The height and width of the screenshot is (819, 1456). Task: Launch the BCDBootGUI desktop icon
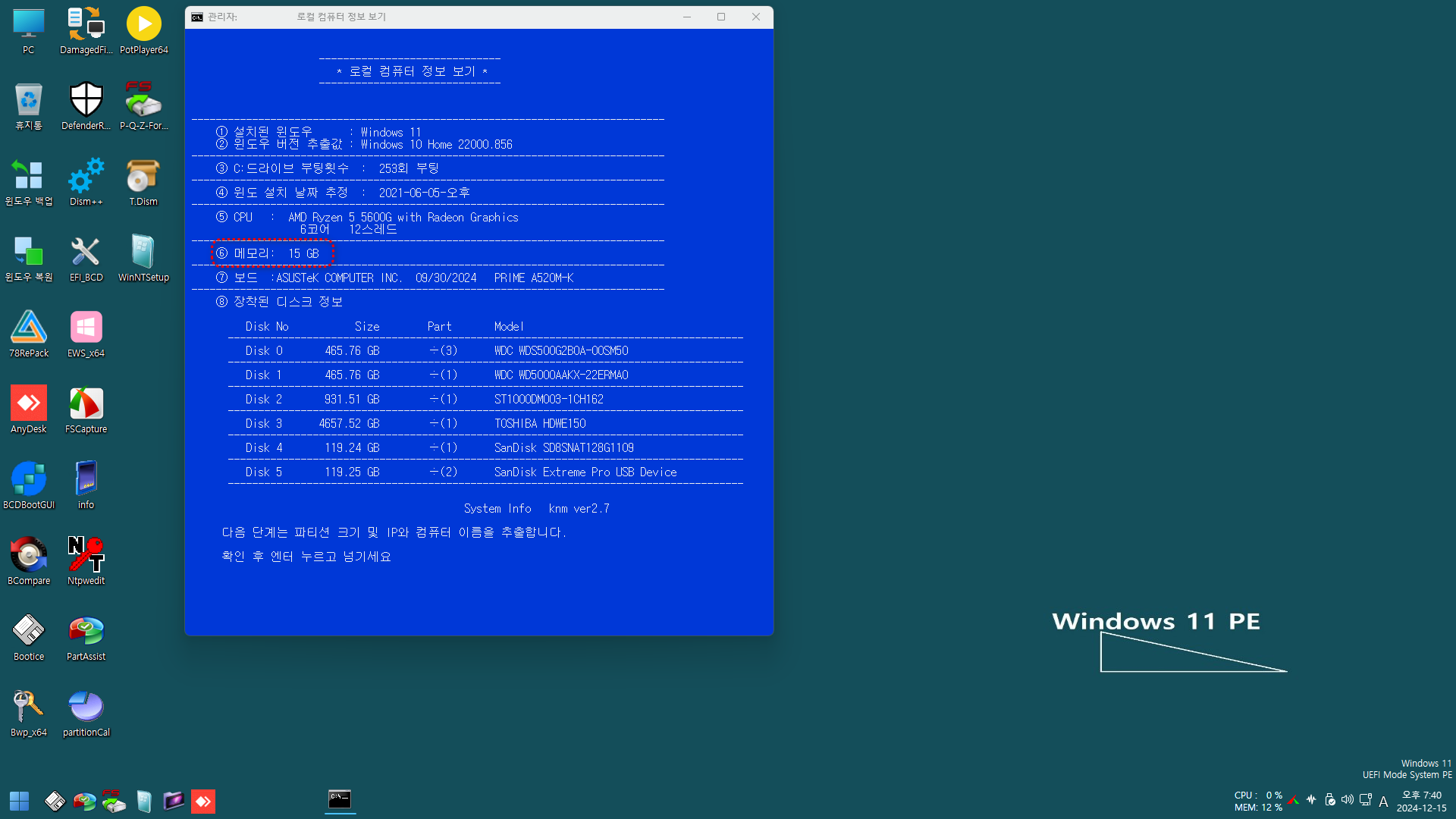tap(29, 486)
